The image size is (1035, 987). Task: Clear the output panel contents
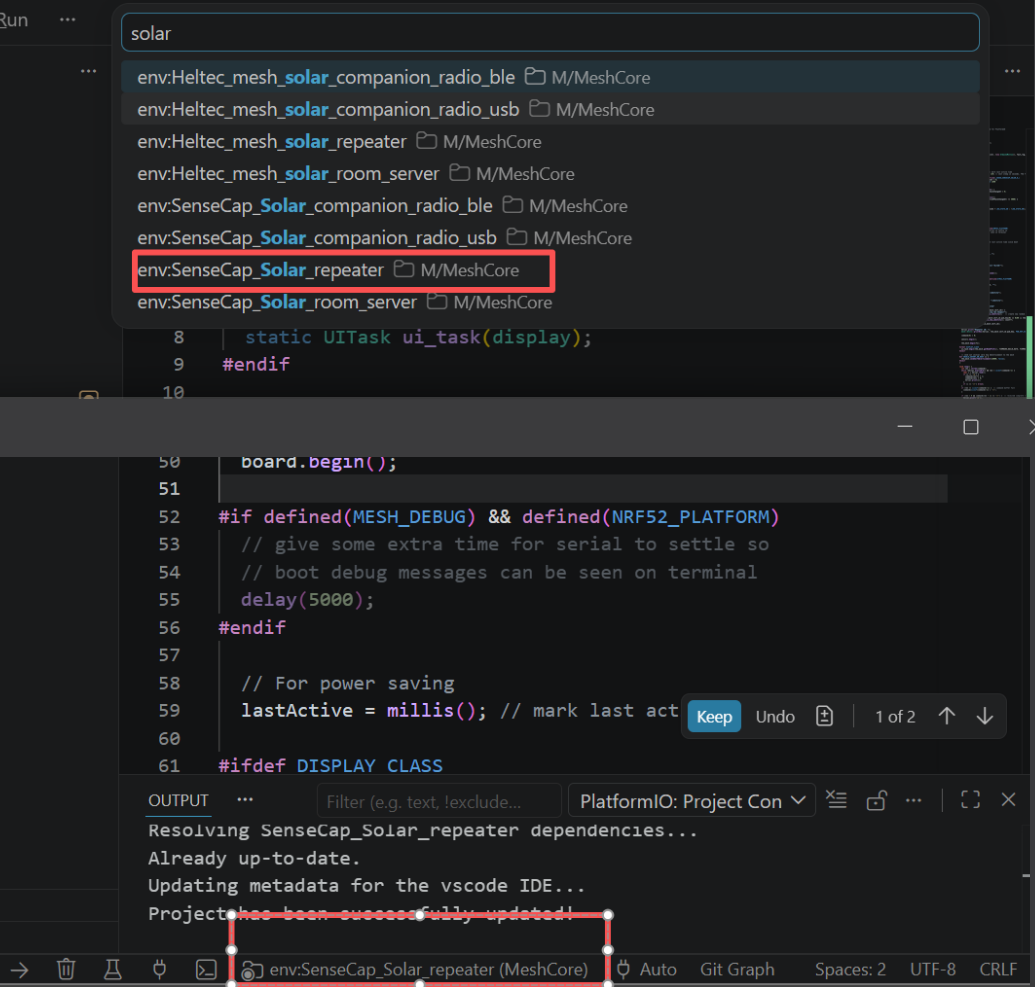[x=837, y=800]
